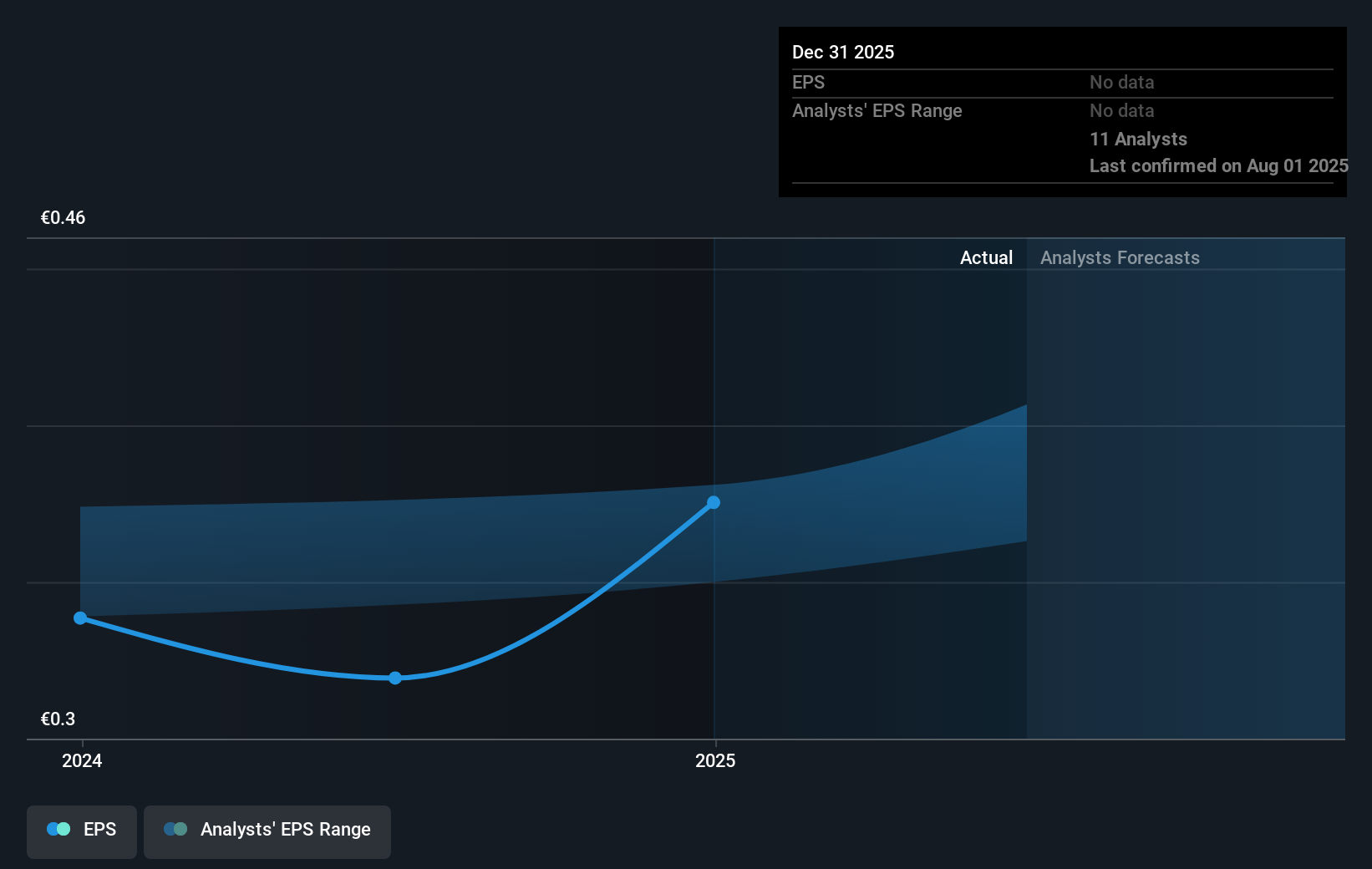Click the Analysts Forecasts section label
The width and height of the screenshot is (1372, 869).
coord(1120,257)
